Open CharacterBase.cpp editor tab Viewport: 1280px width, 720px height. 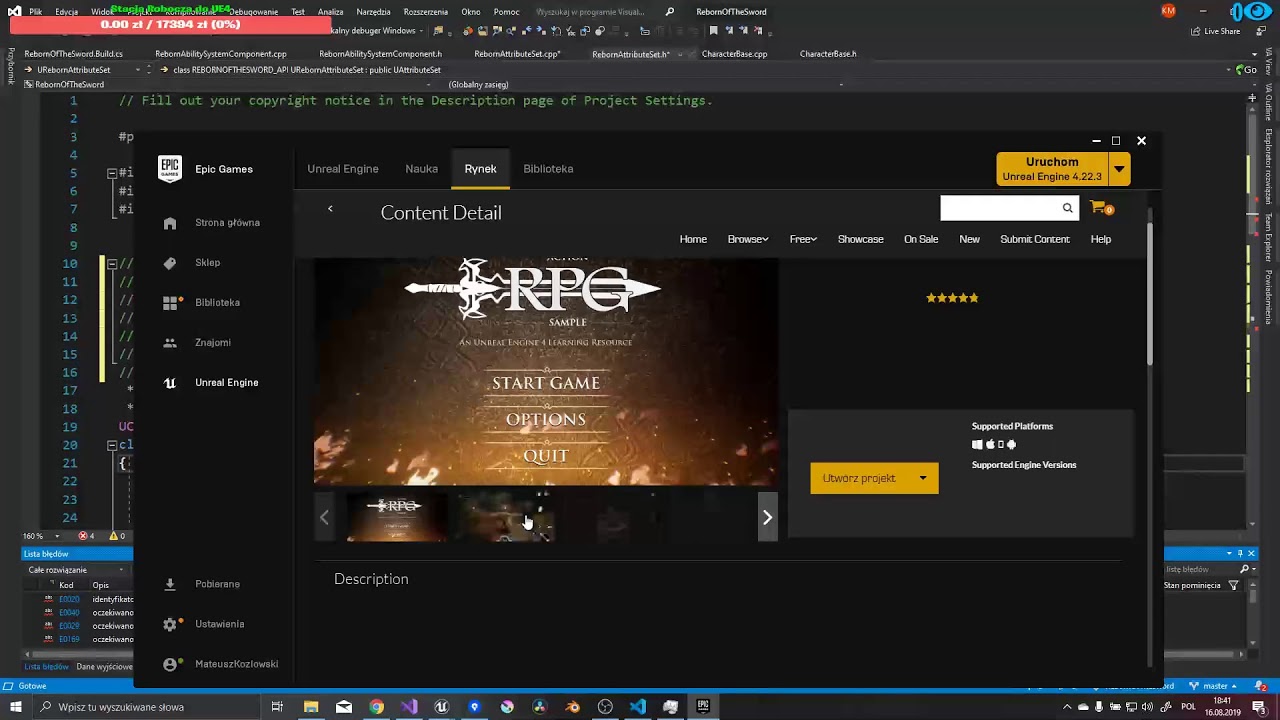coord(735,54)
